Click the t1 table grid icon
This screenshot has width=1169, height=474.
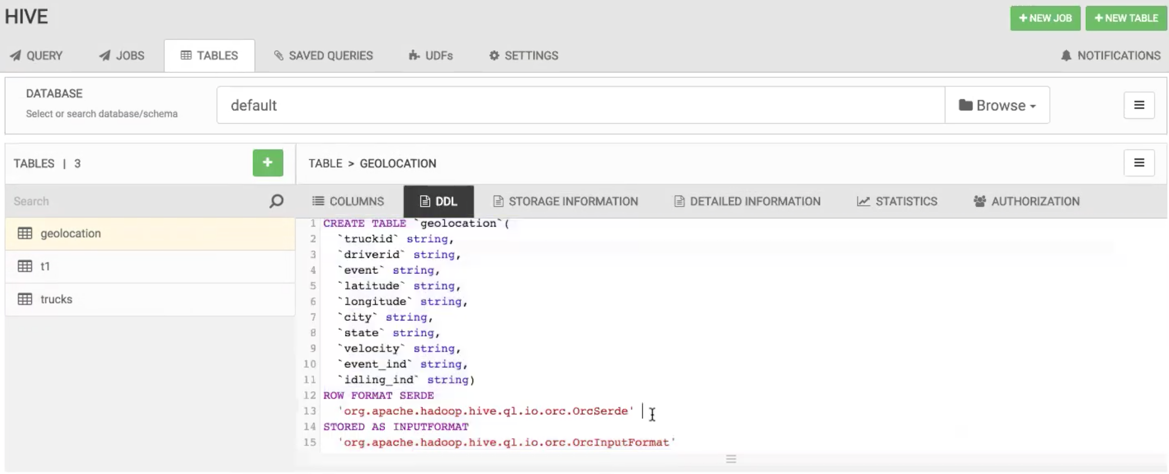pos(25,266)
